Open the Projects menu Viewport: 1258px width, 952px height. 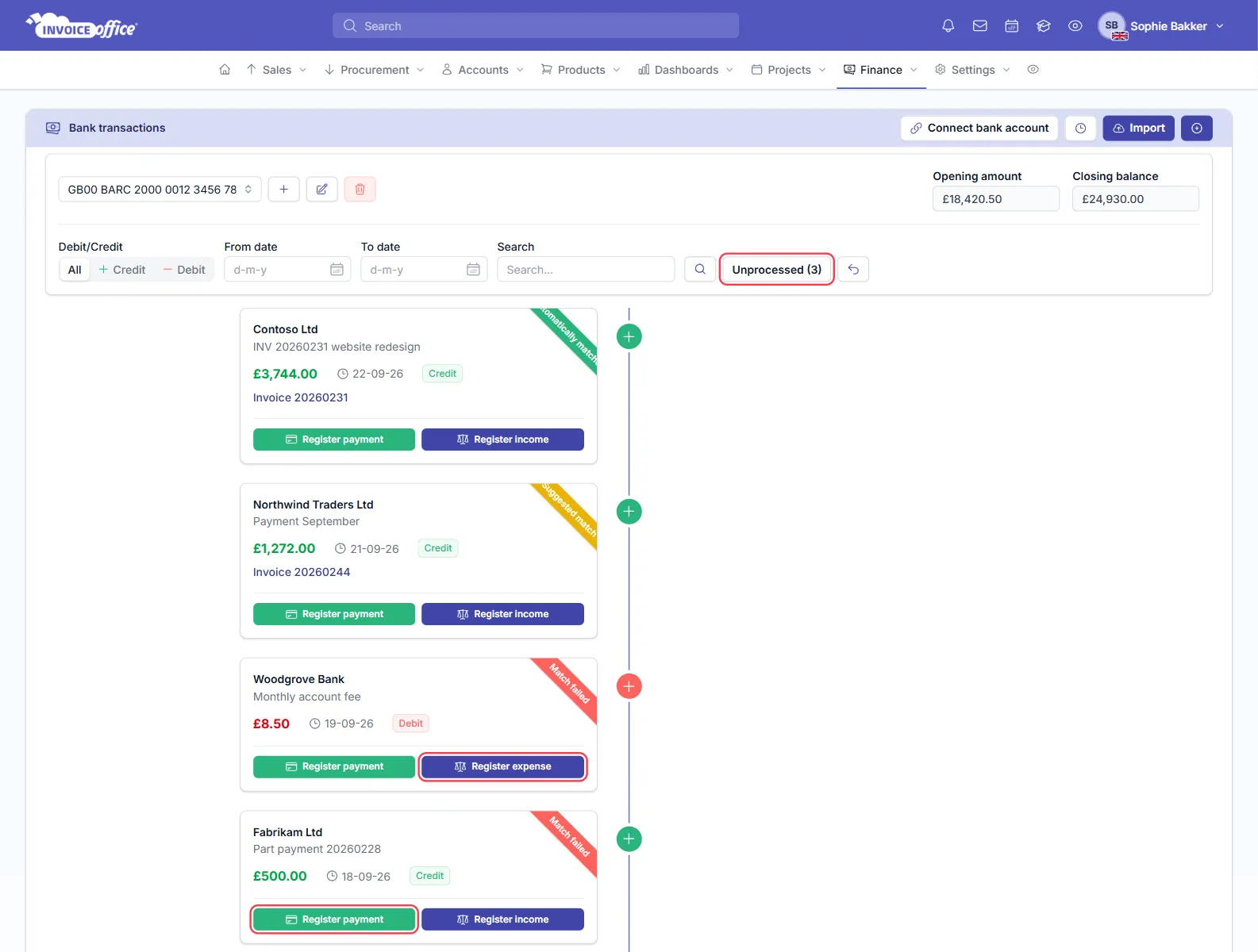click(789, 70)
